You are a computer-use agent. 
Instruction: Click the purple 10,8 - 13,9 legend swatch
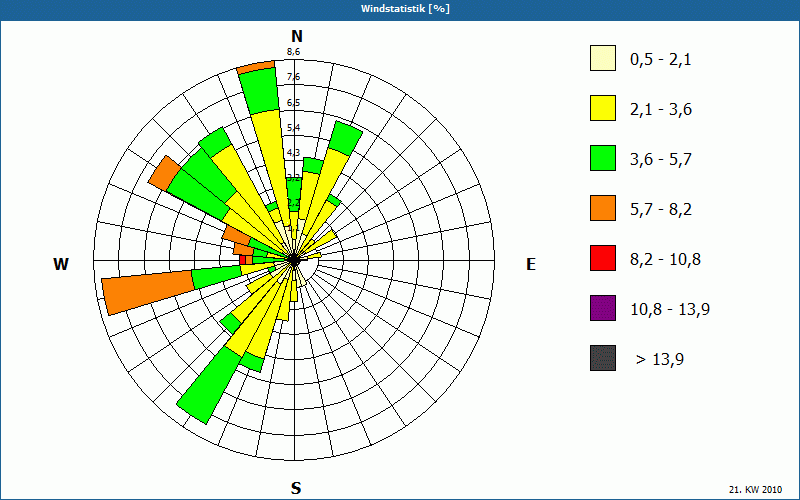(x=603, y=308)
